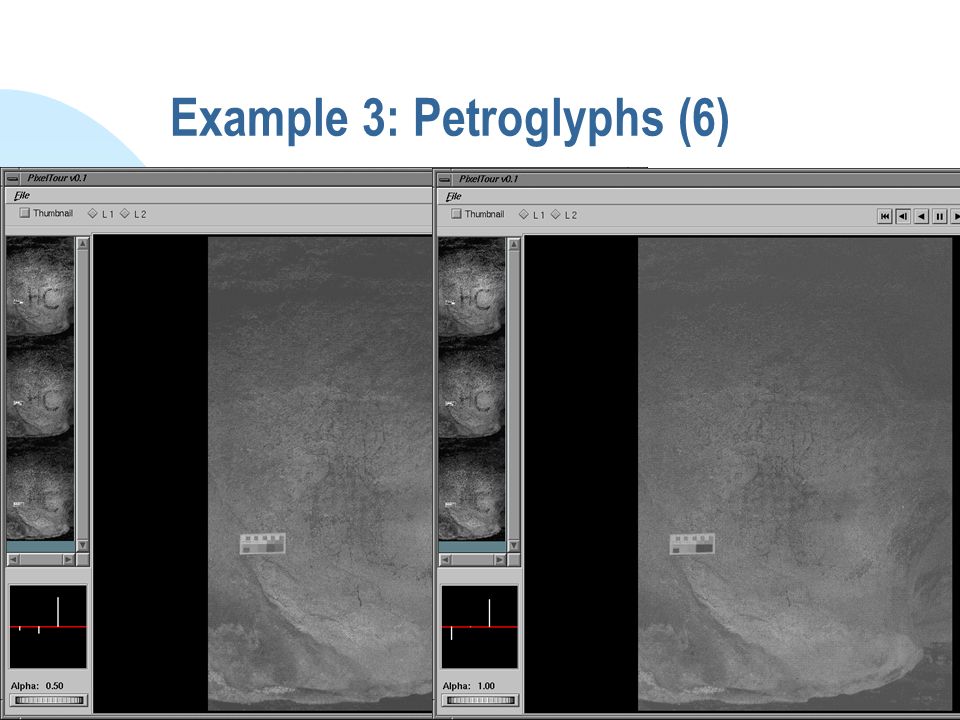Select top HC thumbnail in left window
960x720 pixels.
click(x=40, y=287)
